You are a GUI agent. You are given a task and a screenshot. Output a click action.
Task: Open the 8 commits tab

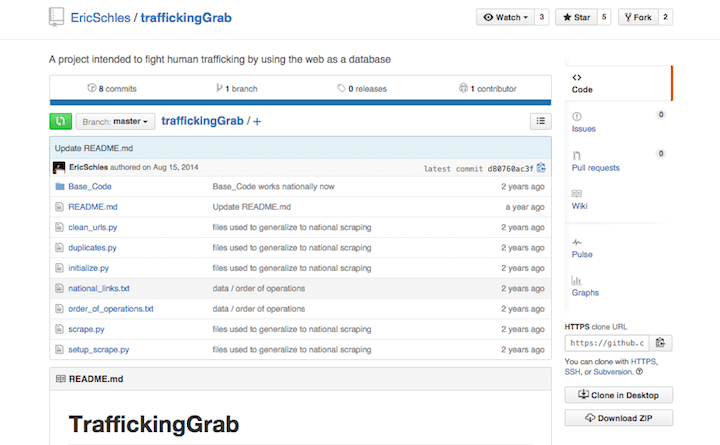112,89
